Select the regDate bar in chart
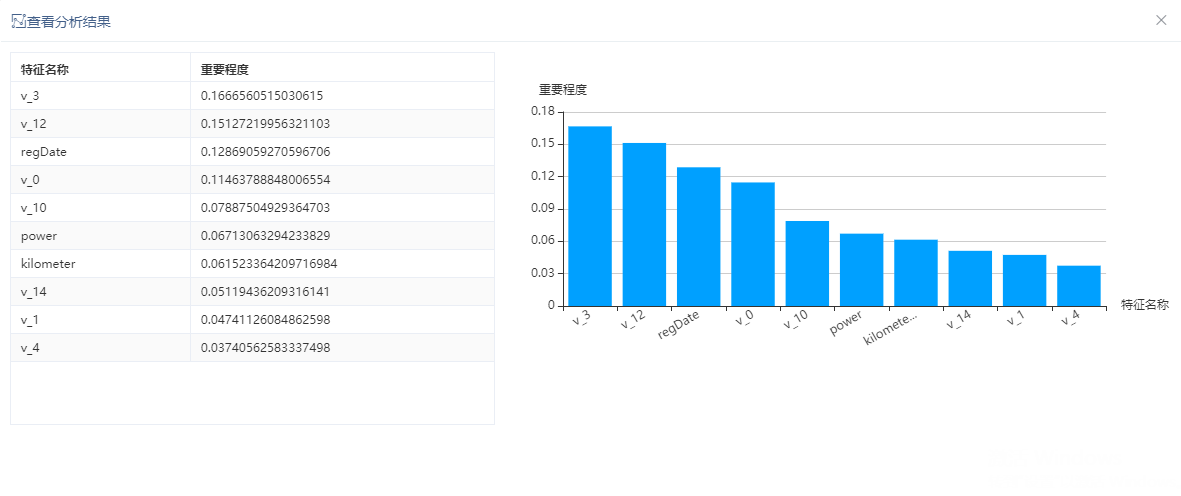Image resolution: width=1181 pixels, height=496 pixels. click(698, 236)
